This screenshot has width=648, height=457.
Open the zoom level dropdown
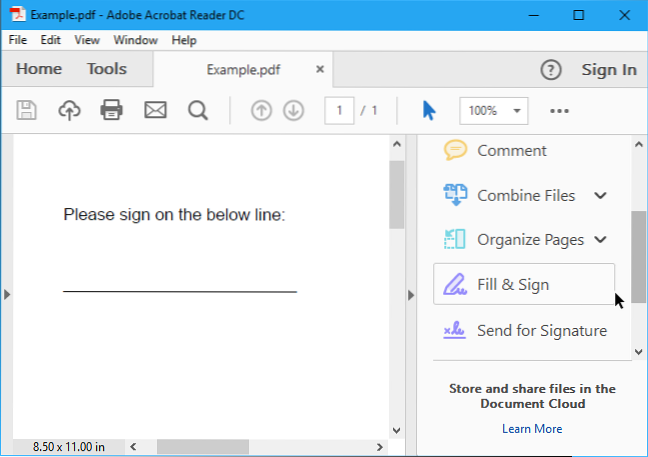(518, 110)
